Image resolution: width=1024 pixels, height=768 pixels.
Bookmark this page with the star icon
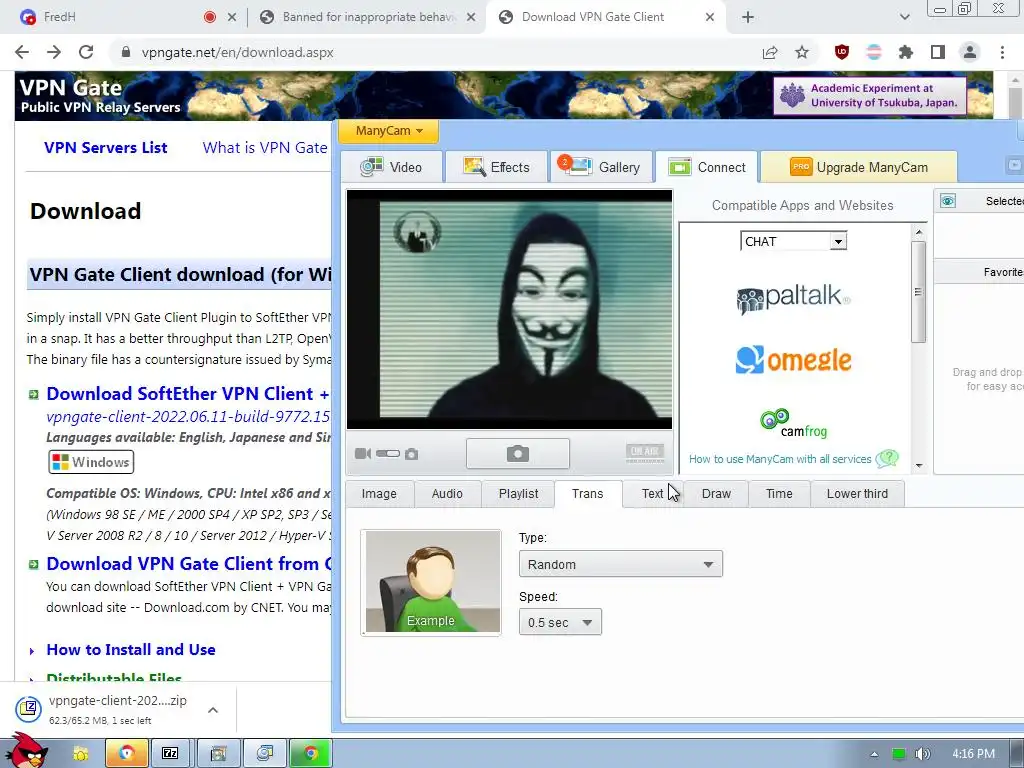[802, 52]
